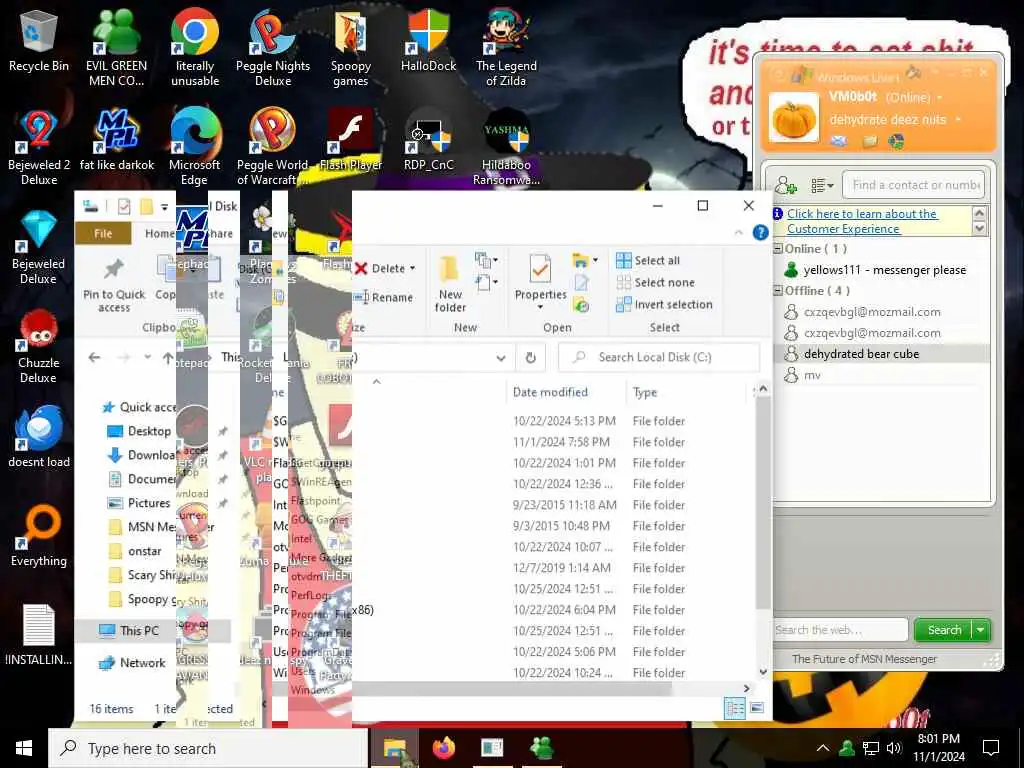
Task: Switch to large icons view button
Action: tap(757, 707)
